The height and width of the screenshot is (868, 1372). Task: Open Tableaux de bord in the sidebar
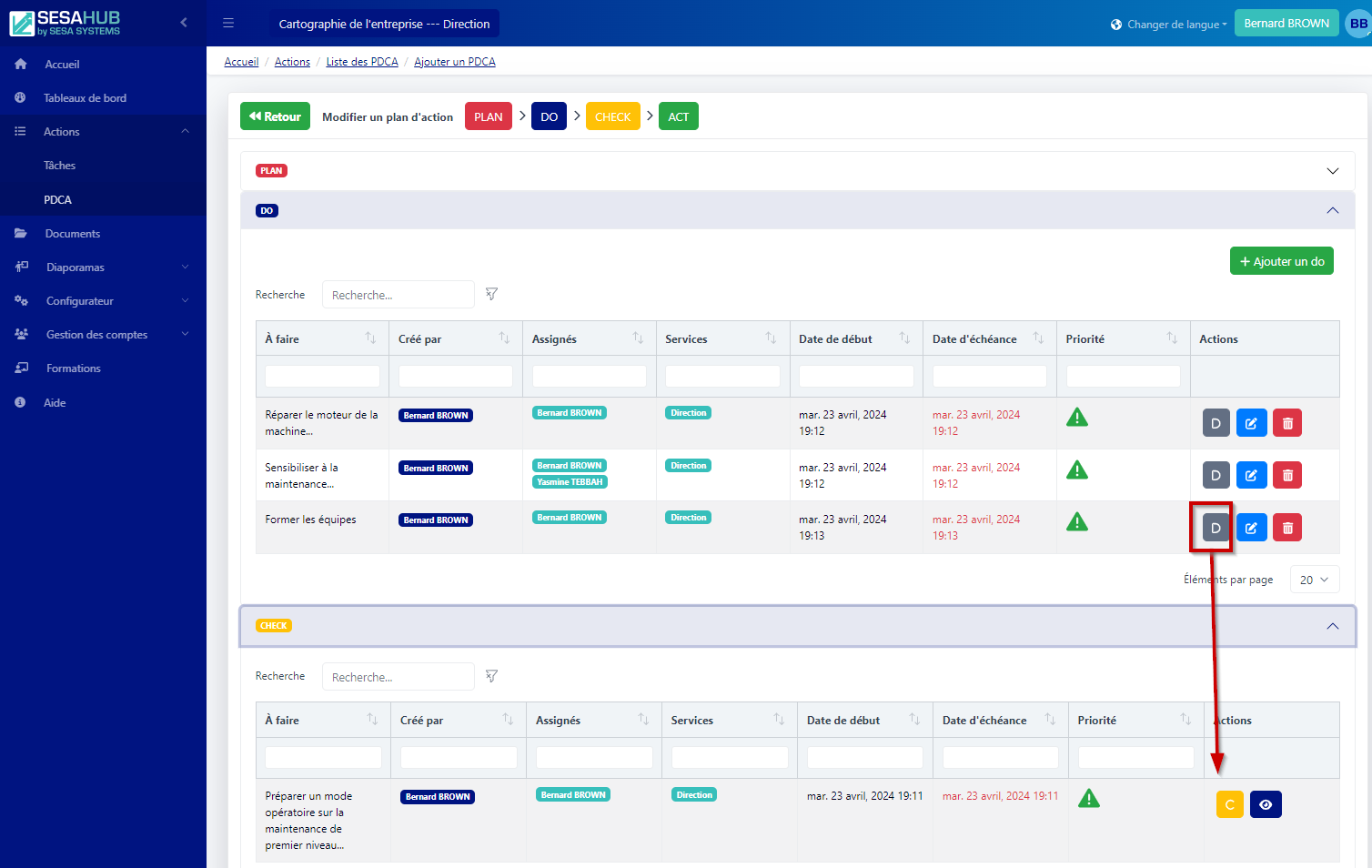(85, 98)
